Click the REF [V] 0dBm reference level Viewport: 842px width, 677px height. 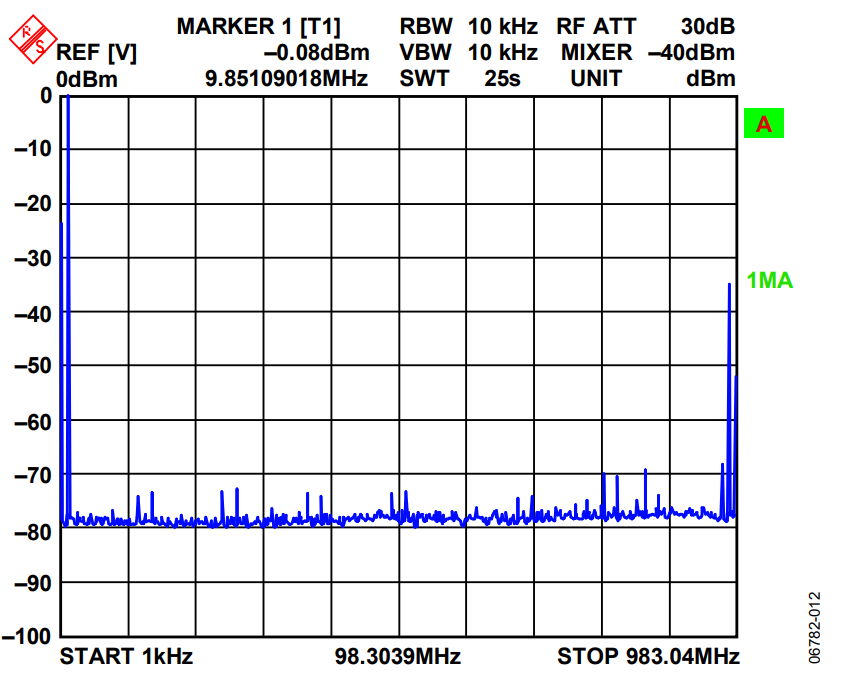coord(96,65)
